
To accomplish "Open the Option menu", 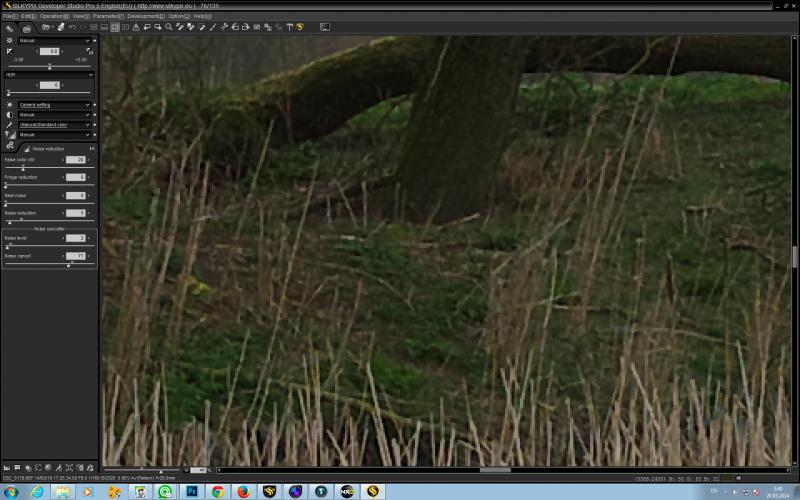I will 179,16.
